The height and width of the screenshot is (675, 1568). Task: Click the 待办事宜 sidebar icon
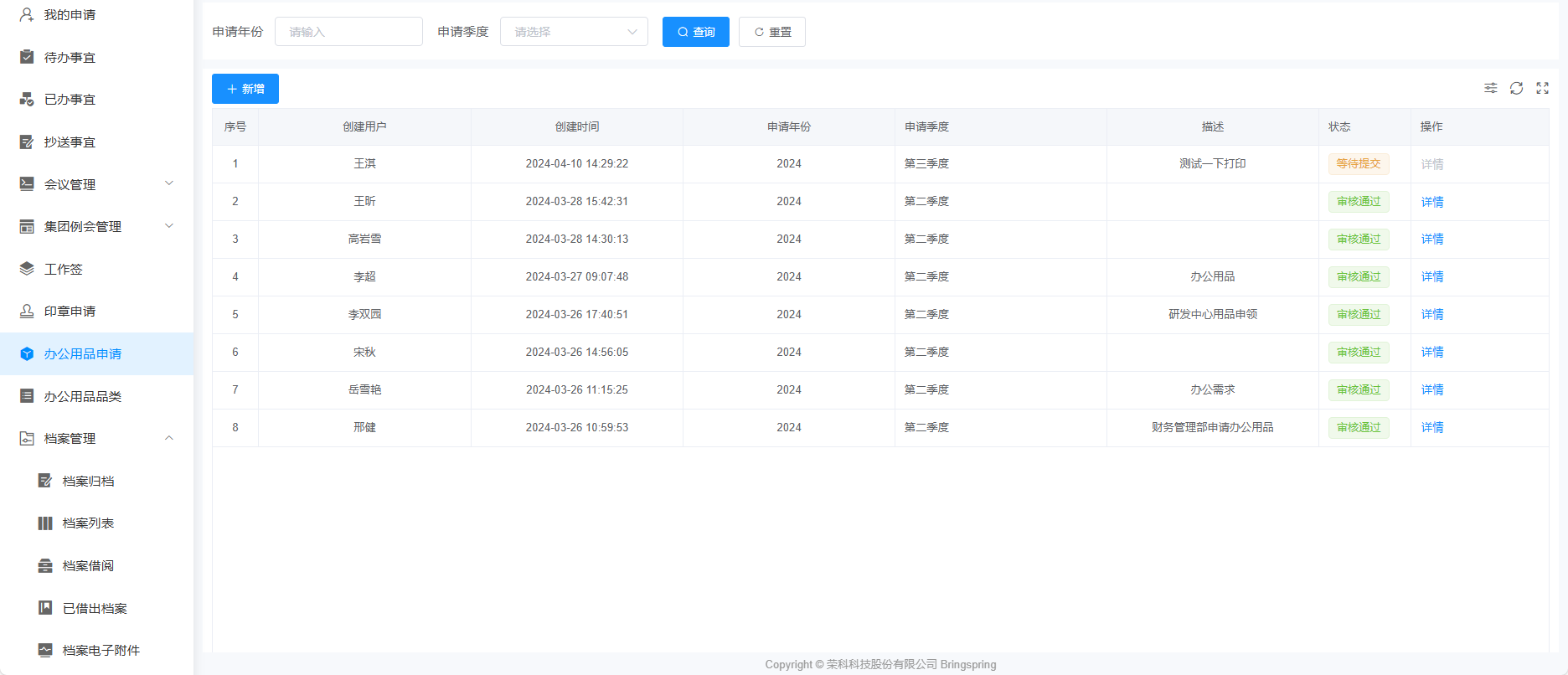click(27, 57)
